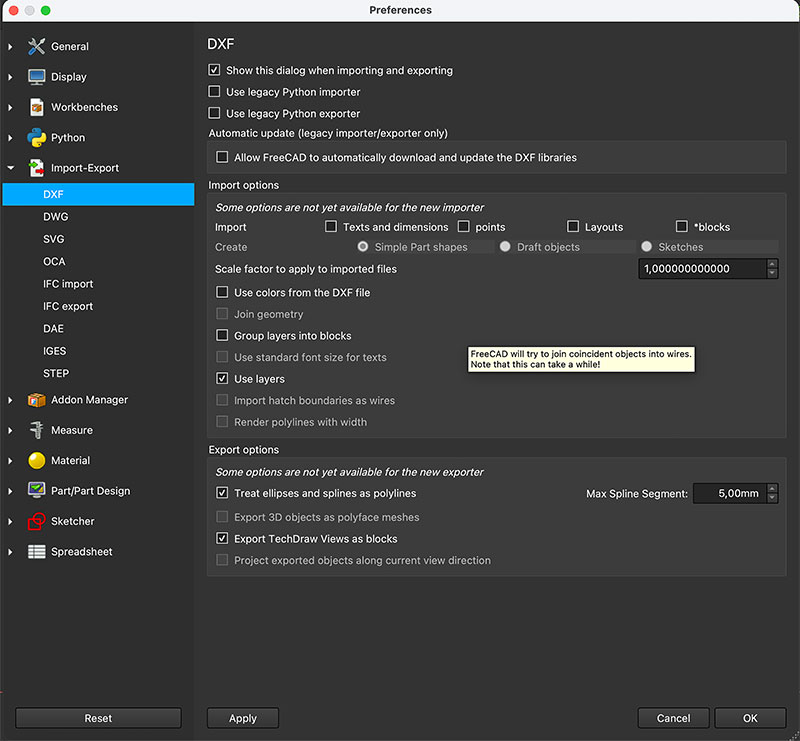The height and width of the screenshot is (741, 800).
Task: Click the General tools icon
Action: [x=36, y=46]
